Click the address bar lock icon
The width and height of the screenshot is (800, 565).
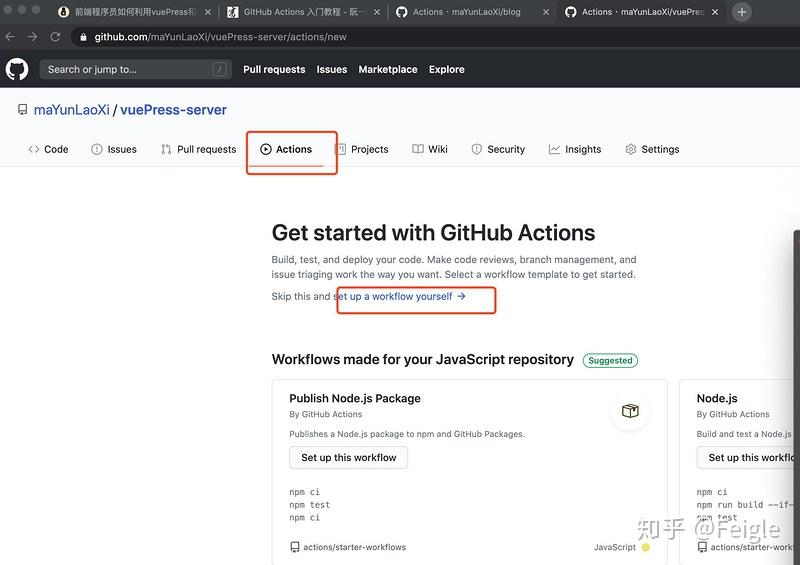[x=83, y=37]
